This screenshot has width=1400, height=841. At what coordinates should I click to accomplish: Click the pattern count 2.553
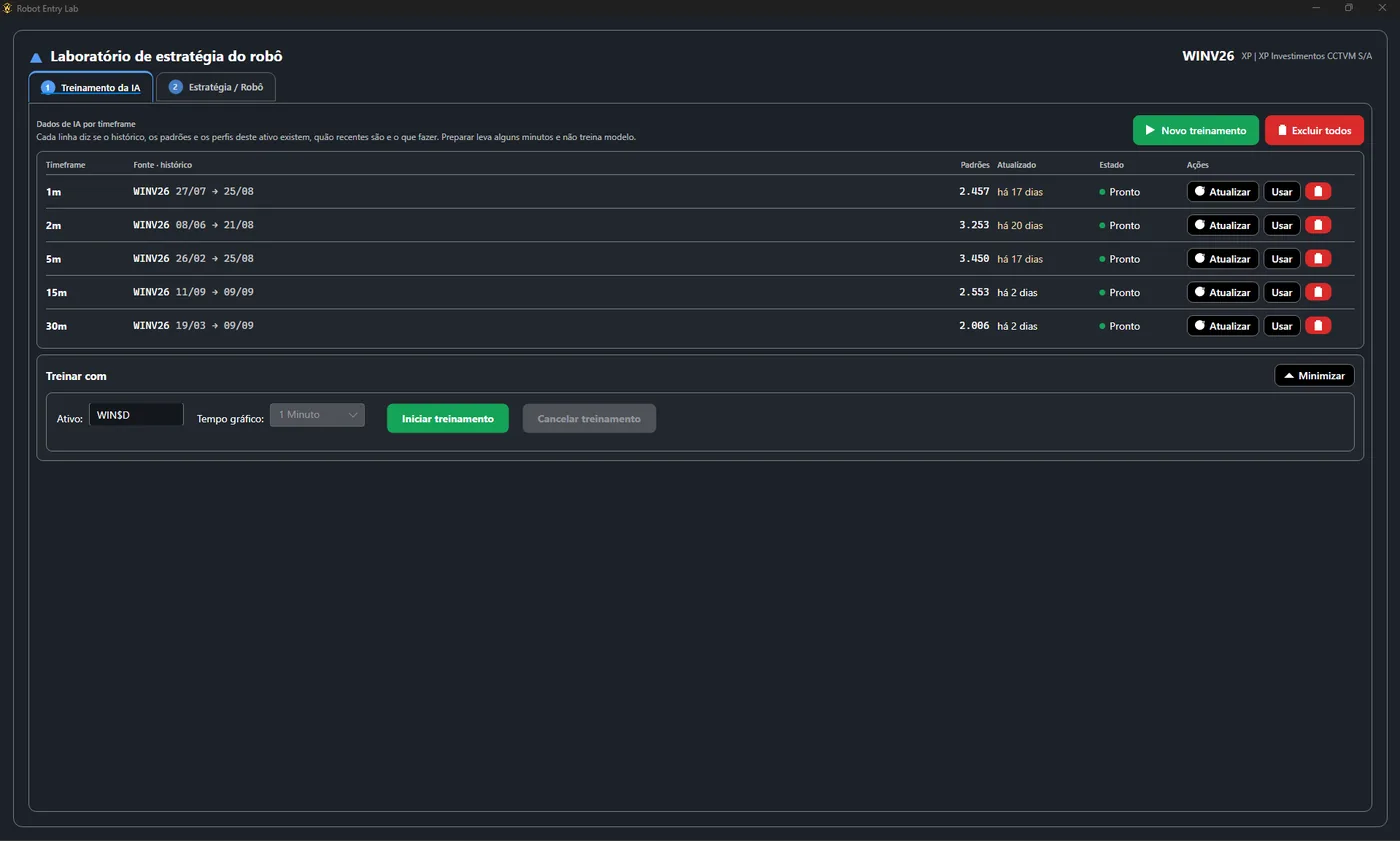click(974, 292)
